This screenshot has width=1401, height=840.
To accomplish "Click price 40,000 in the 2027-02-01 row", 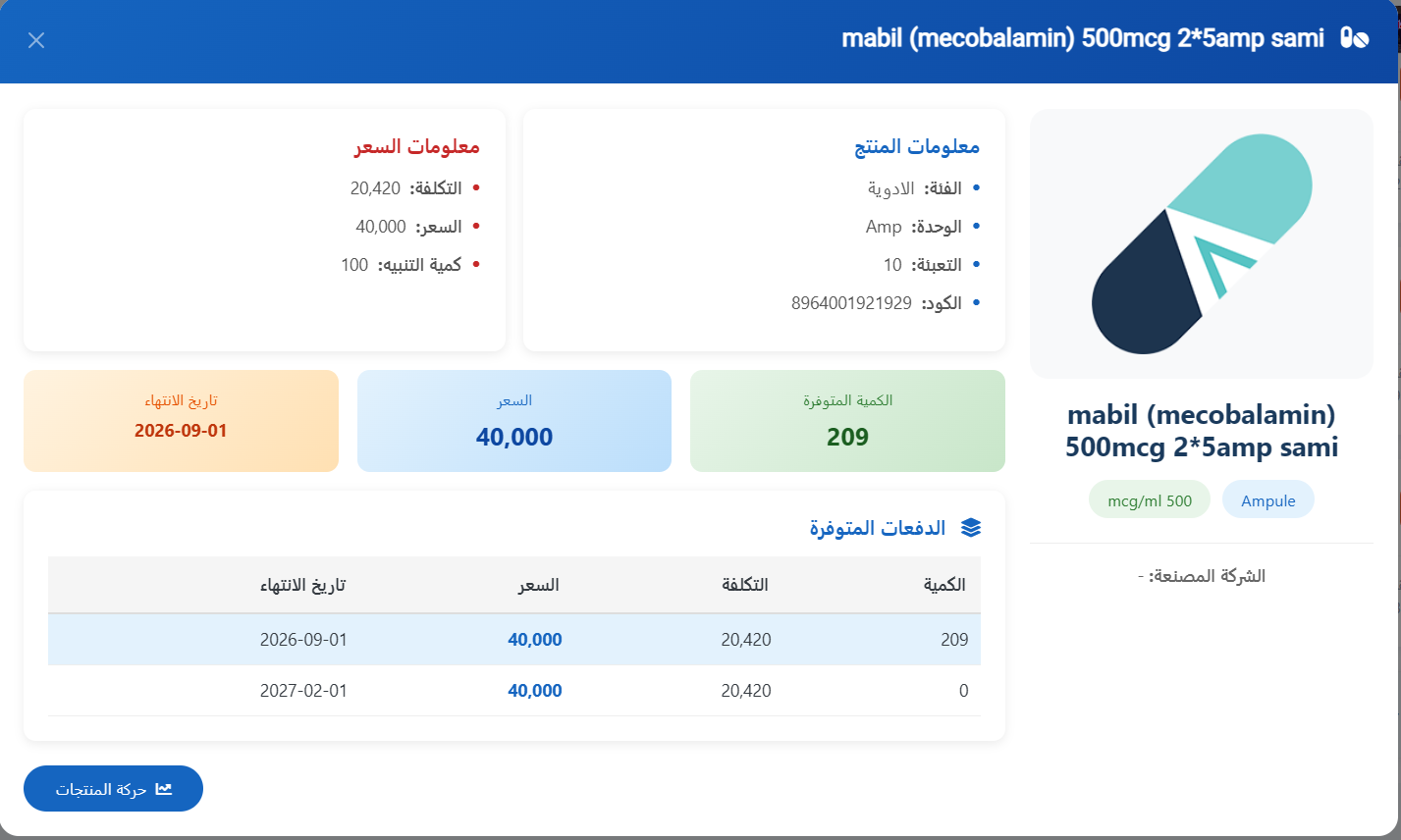I will tap(535, 691).
